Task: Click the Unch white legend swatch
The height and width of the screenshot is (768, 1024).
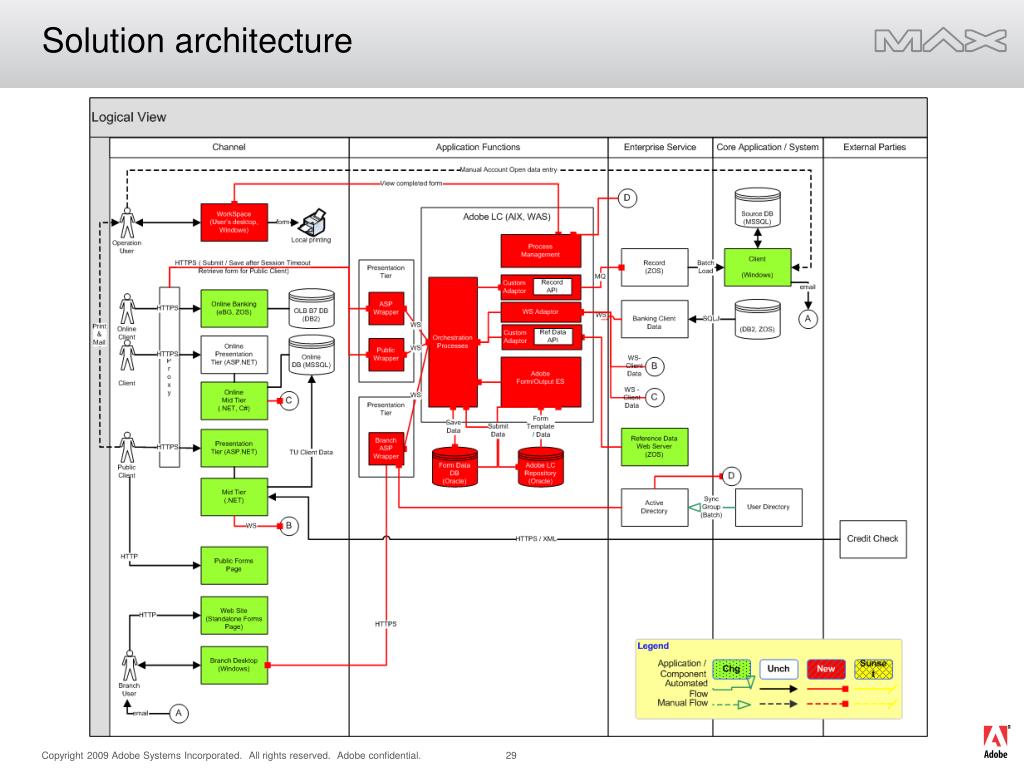Action: [x=778, y=669]
